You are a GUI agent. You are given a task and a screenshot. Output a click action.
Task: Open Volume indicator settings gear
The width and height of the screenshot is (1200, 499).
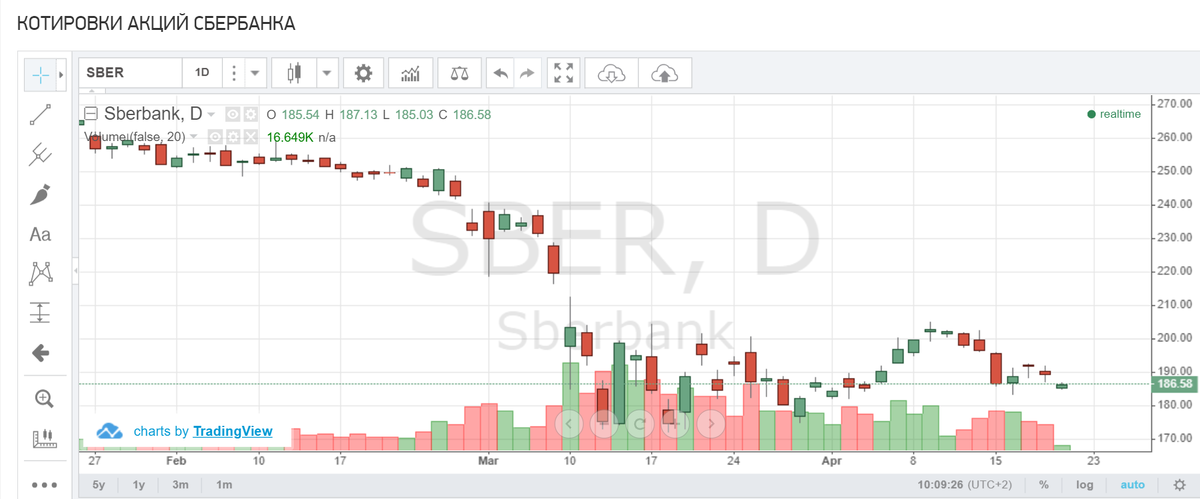[232, 137]
